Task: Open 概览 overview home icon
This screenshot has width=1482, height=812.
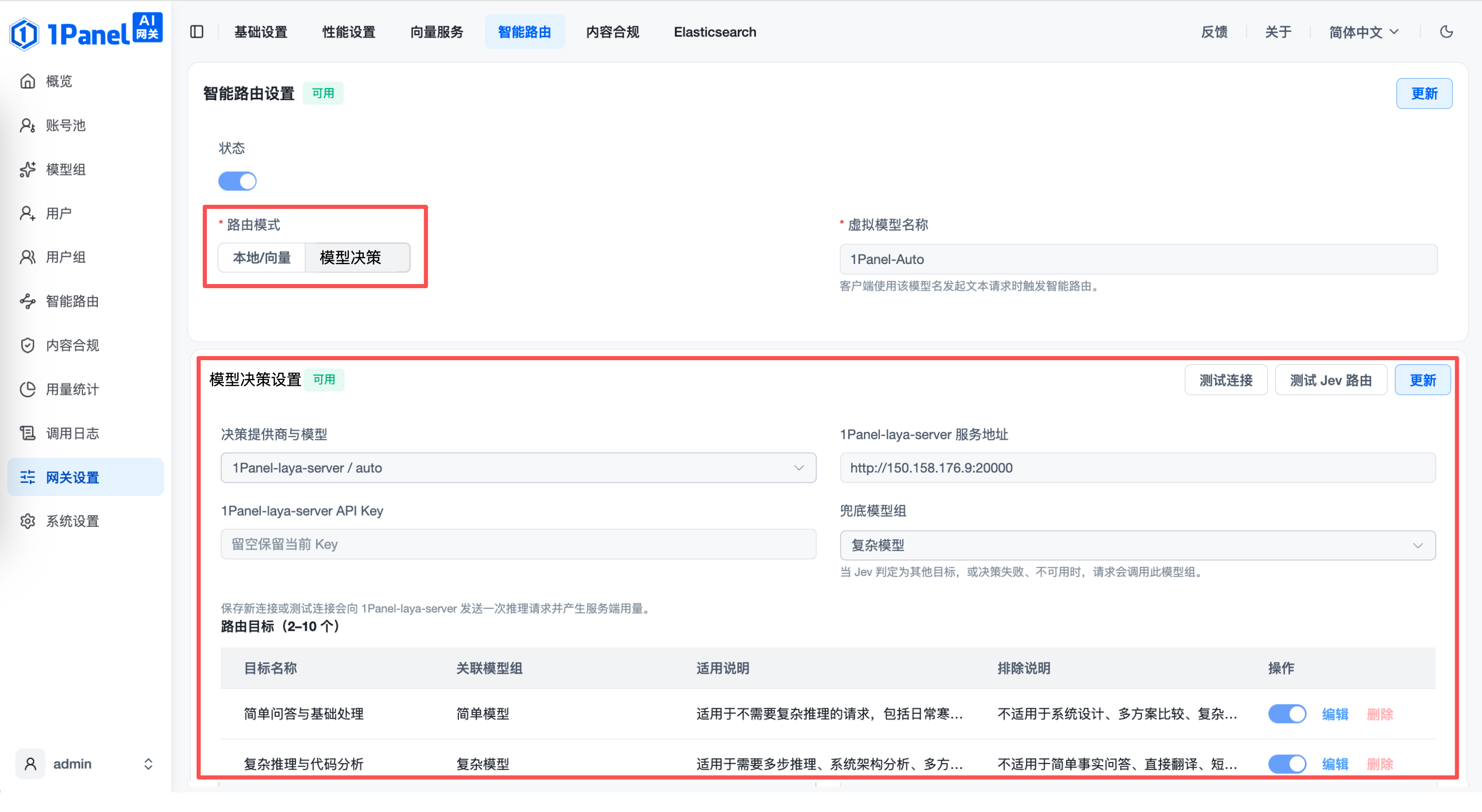Action: (x=28, y=81)
